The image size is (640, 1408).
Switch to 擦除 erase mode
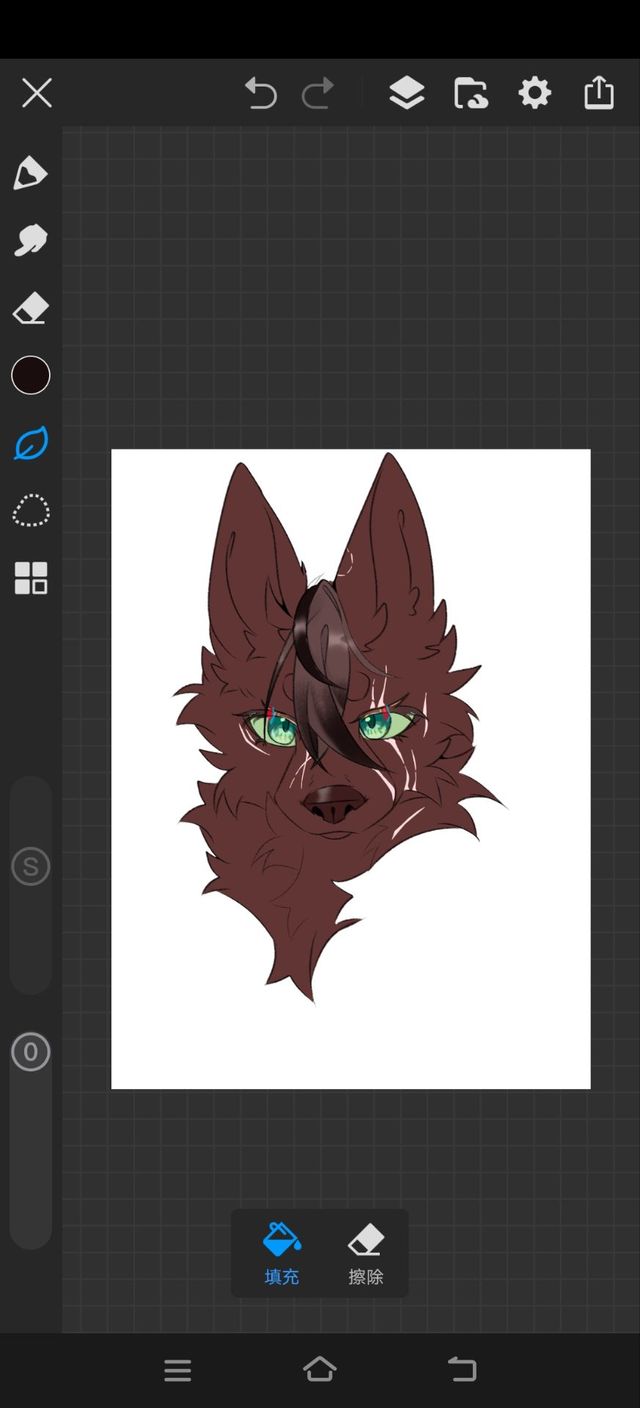tap(365, 1253)
